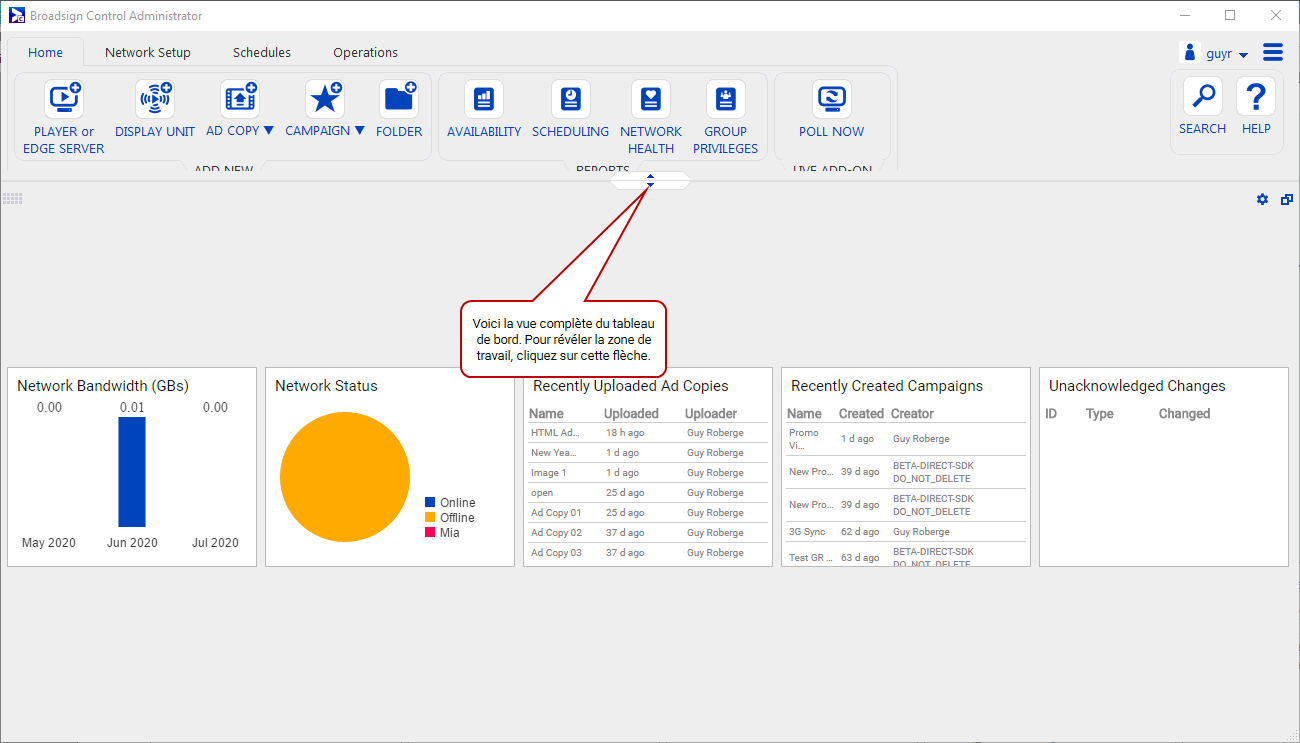This screenshot has height=743, width=1300.
Task: Open dashboard settings gear icon
Action: coord(1262,200)
